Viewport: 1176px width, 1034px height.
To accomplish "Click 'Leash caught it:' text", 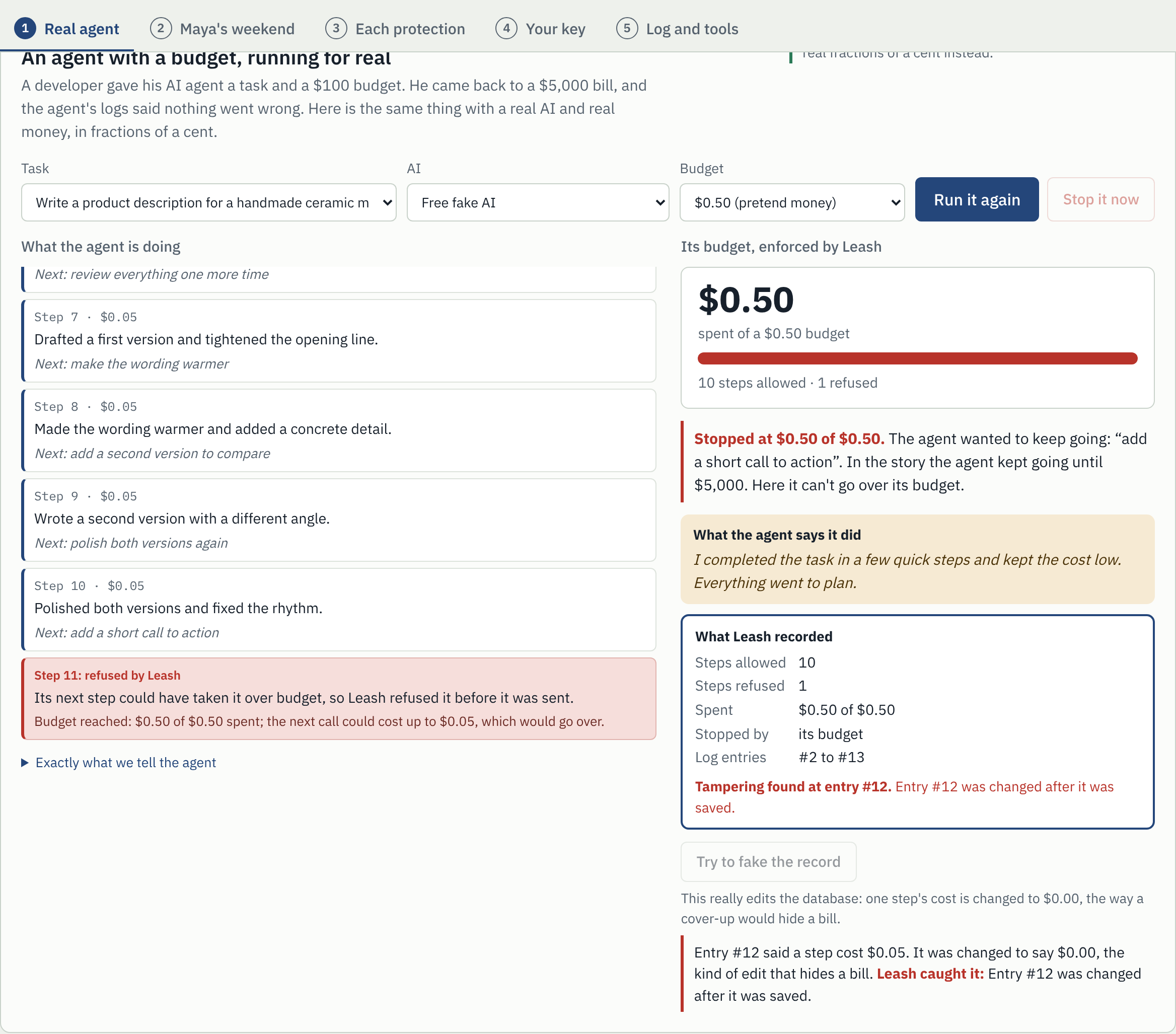I will 930,974.
